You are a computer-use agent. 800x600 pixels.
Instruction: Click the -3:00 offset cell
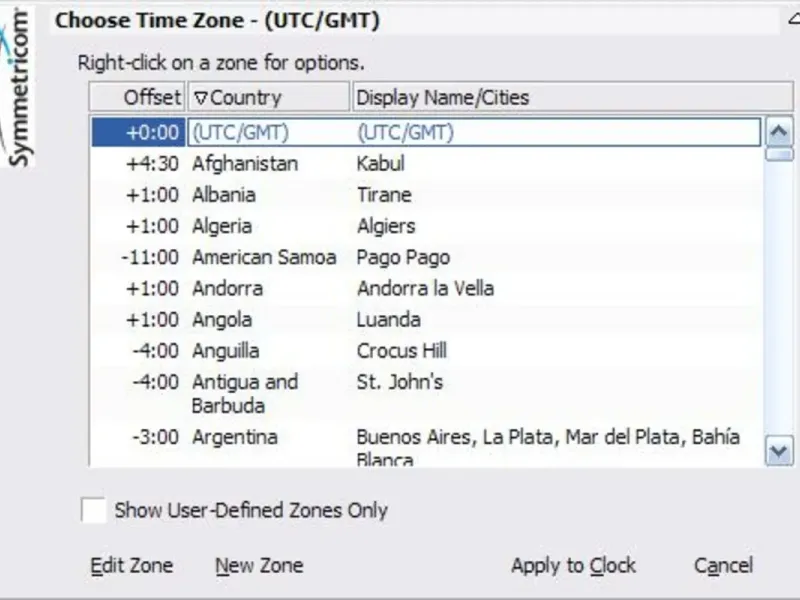click(155, 437)
